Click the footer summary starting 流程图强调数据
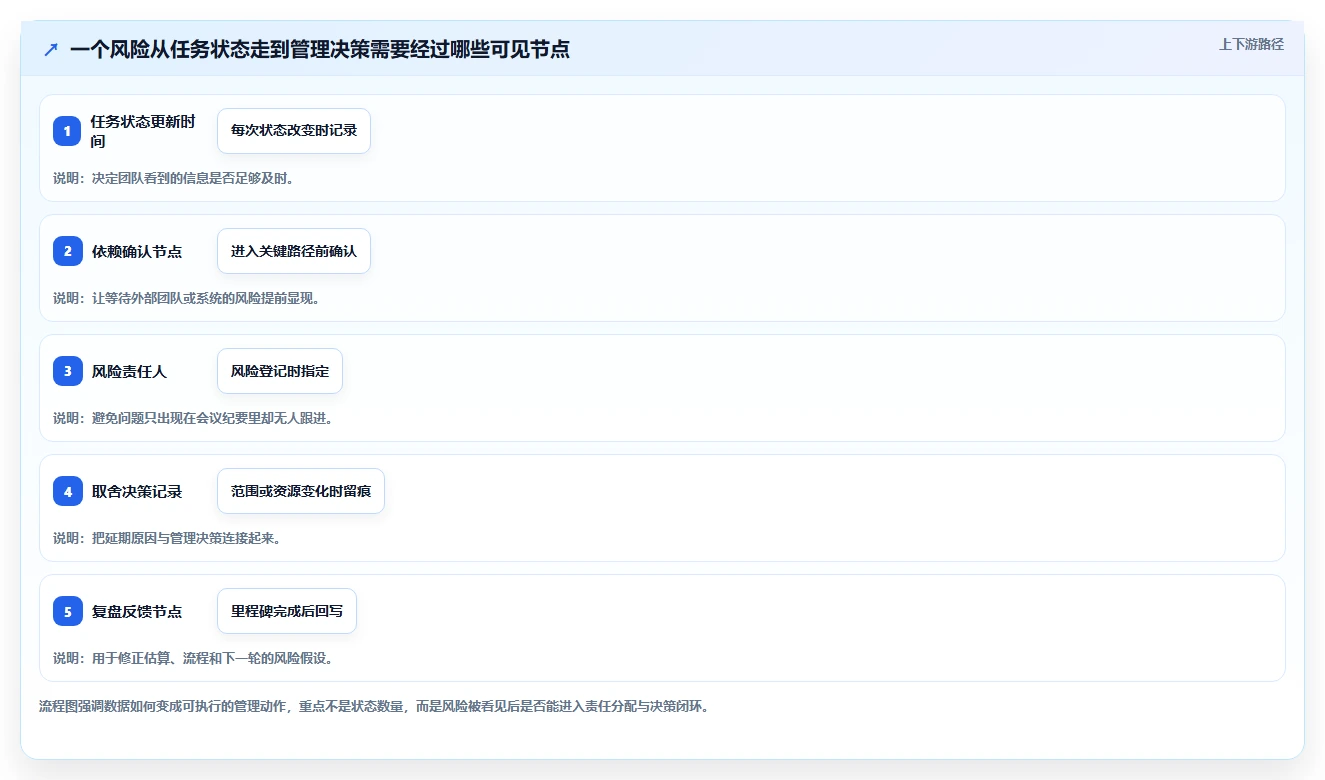This screenshot has height=780, width=1325. click(374, 706)
